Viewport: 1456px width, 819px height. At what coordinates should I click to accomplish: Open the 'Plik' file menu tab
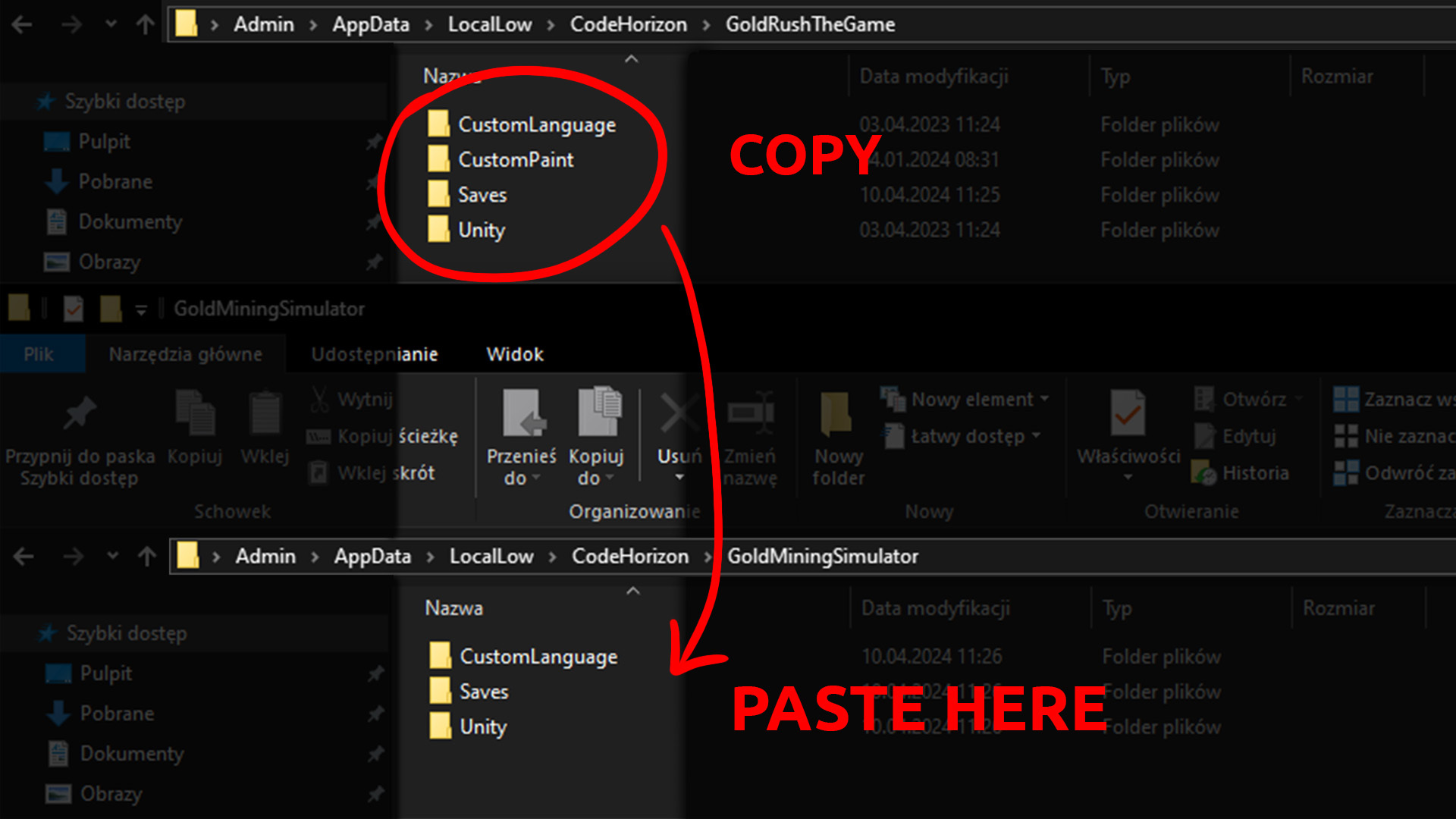[38, 354]
